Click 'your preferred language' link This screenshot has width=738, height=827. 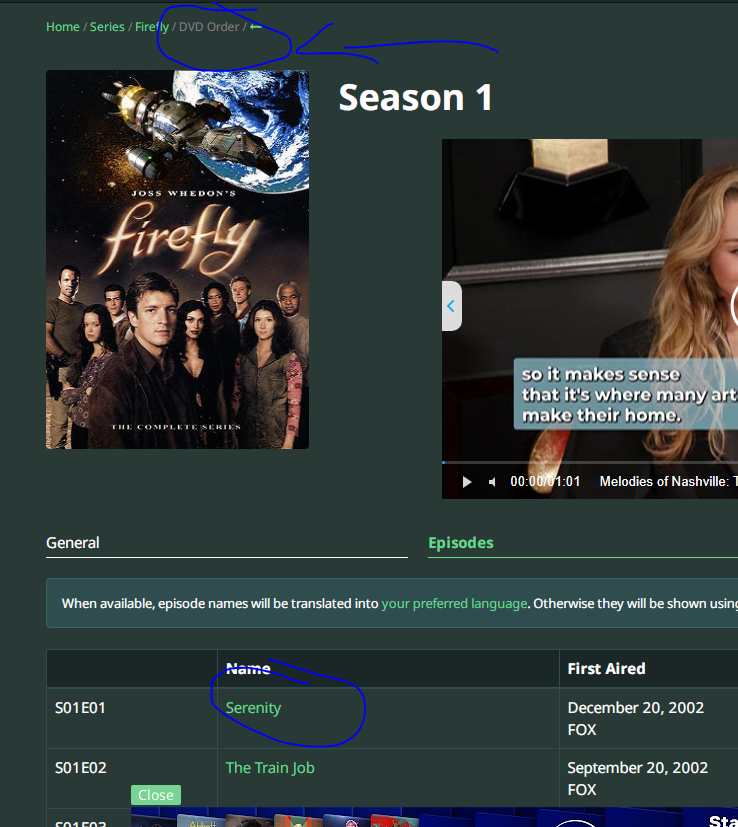(453, 604)
